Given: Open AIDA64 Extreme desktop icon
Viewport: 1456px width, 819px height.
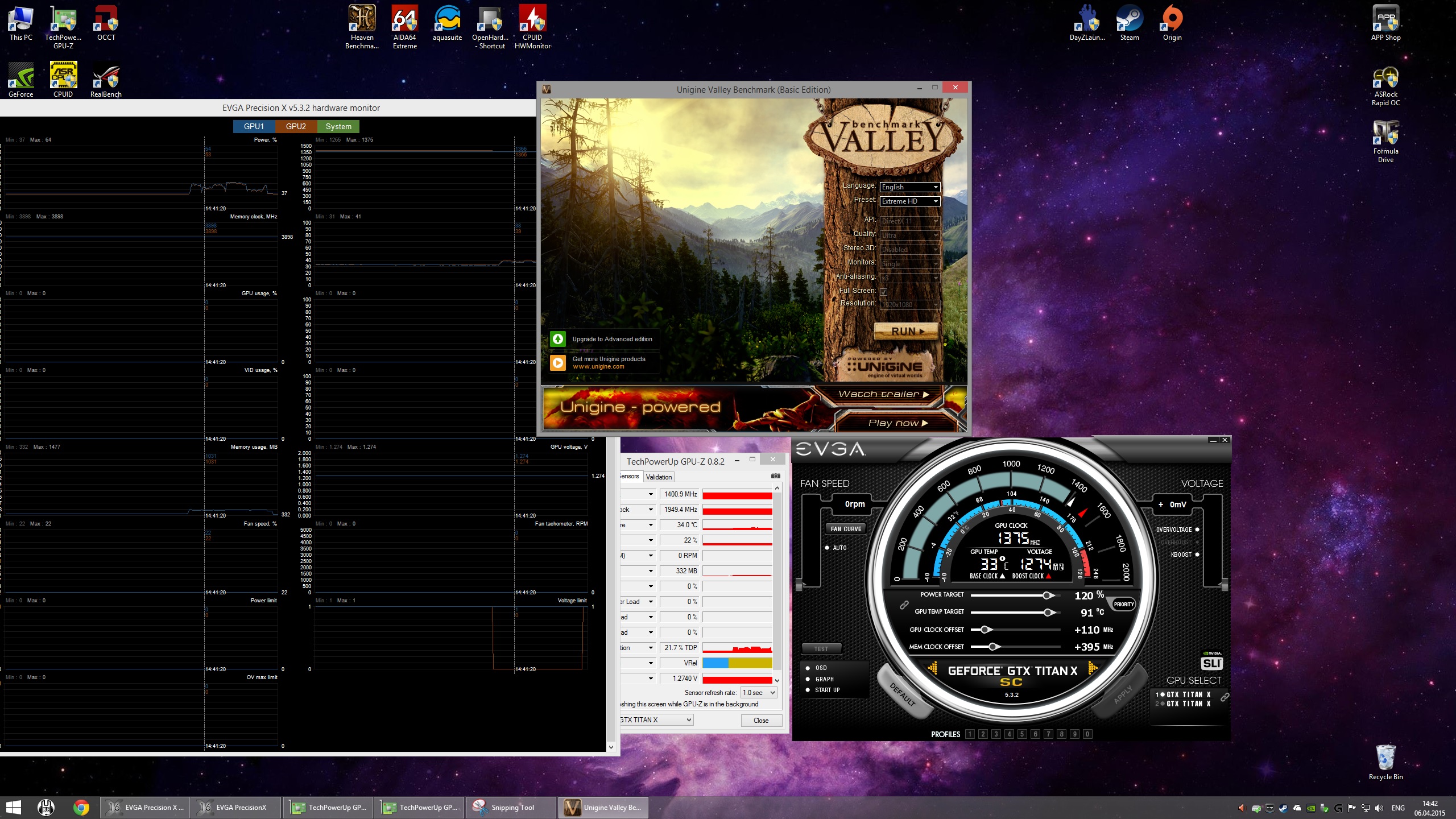Looking at the screenshot, I should click(404, 27).
